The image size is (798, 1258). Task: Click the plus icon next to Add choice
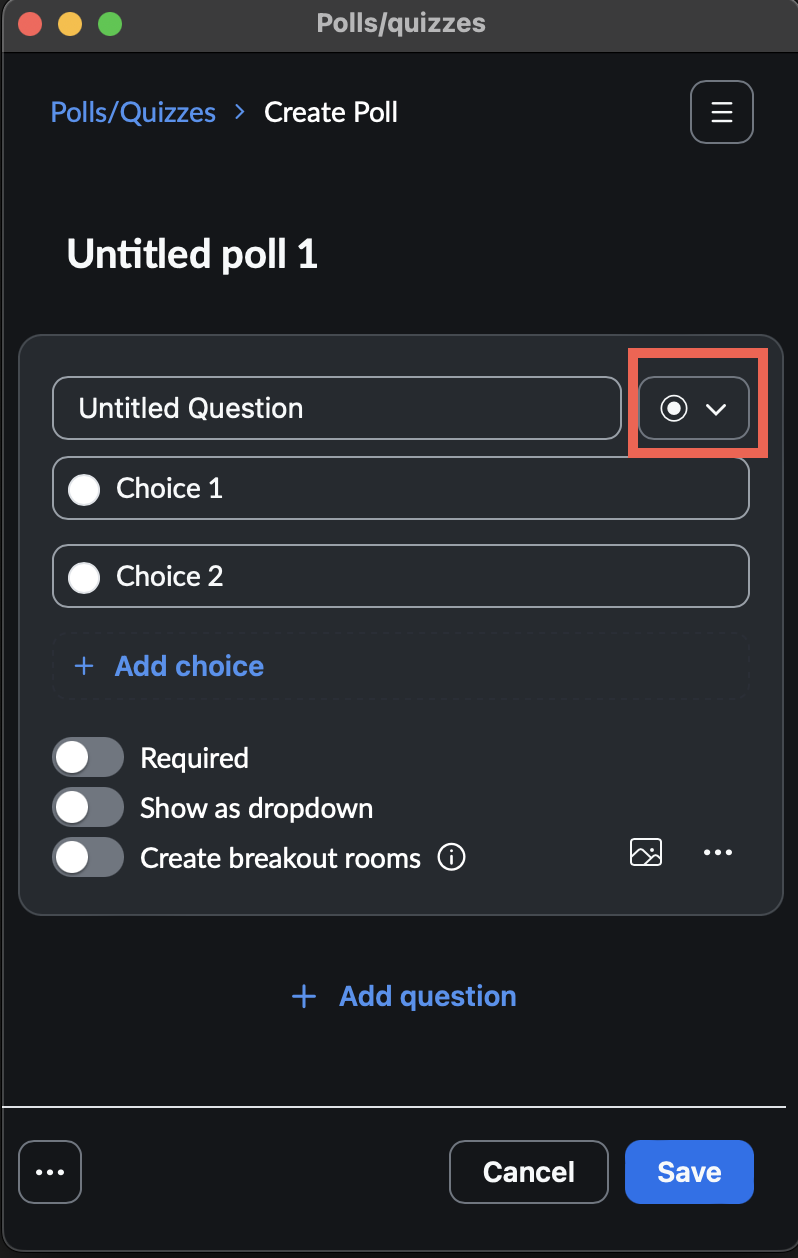(x=83, y=666)
